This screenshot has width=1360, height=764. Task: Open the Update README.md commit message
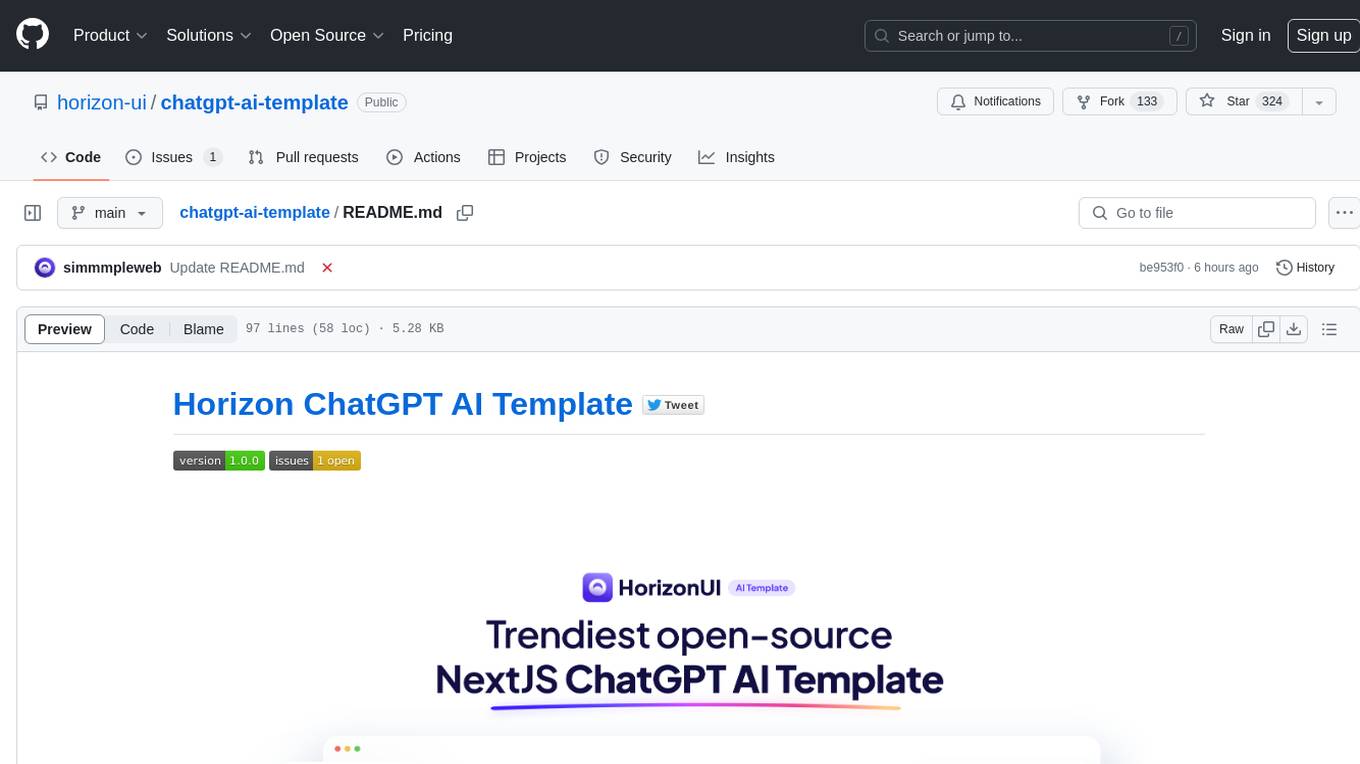[x=237, y=268]
